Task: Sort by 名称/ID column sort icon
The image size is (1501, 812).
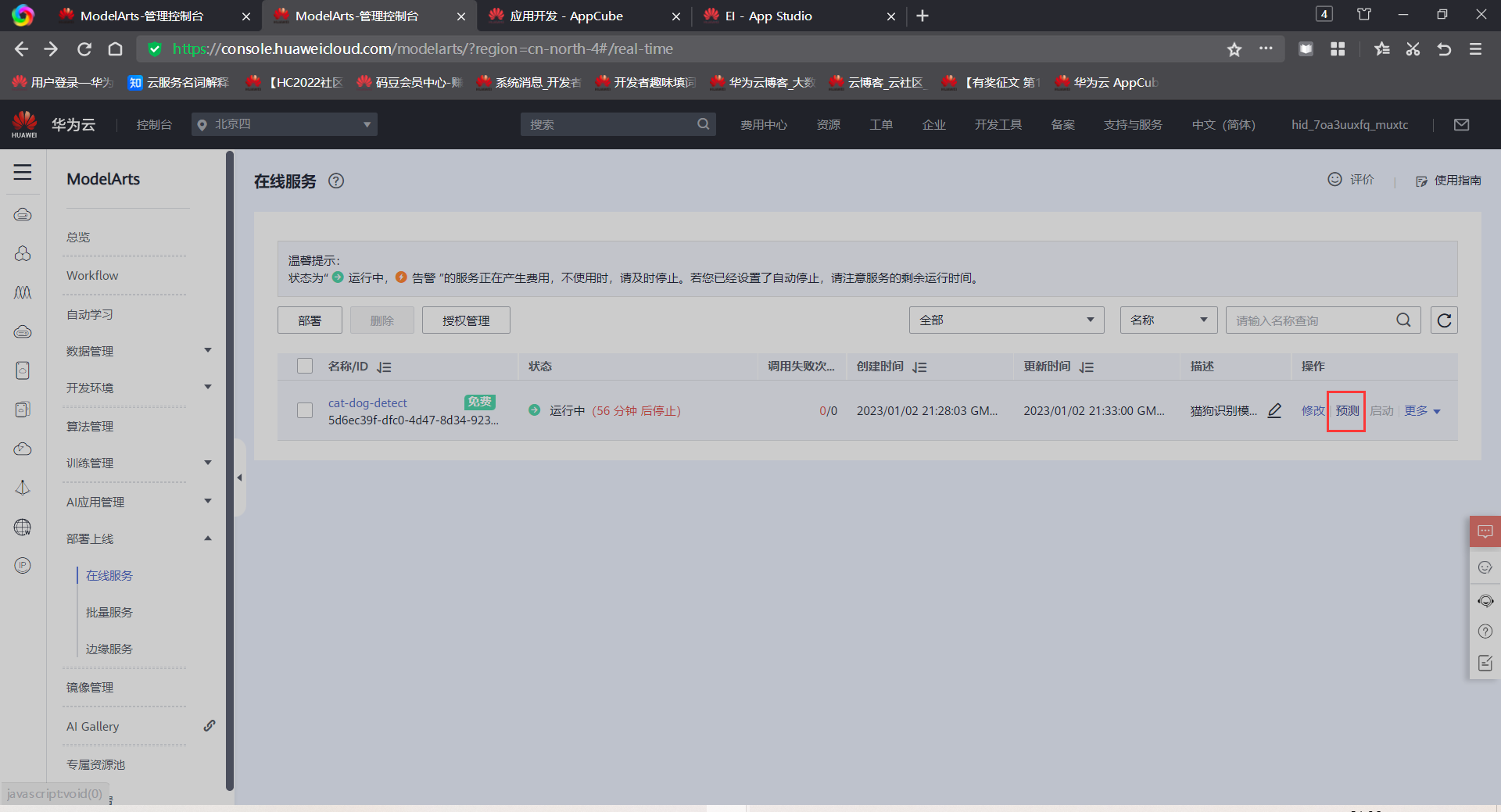Action: (384, 367)
